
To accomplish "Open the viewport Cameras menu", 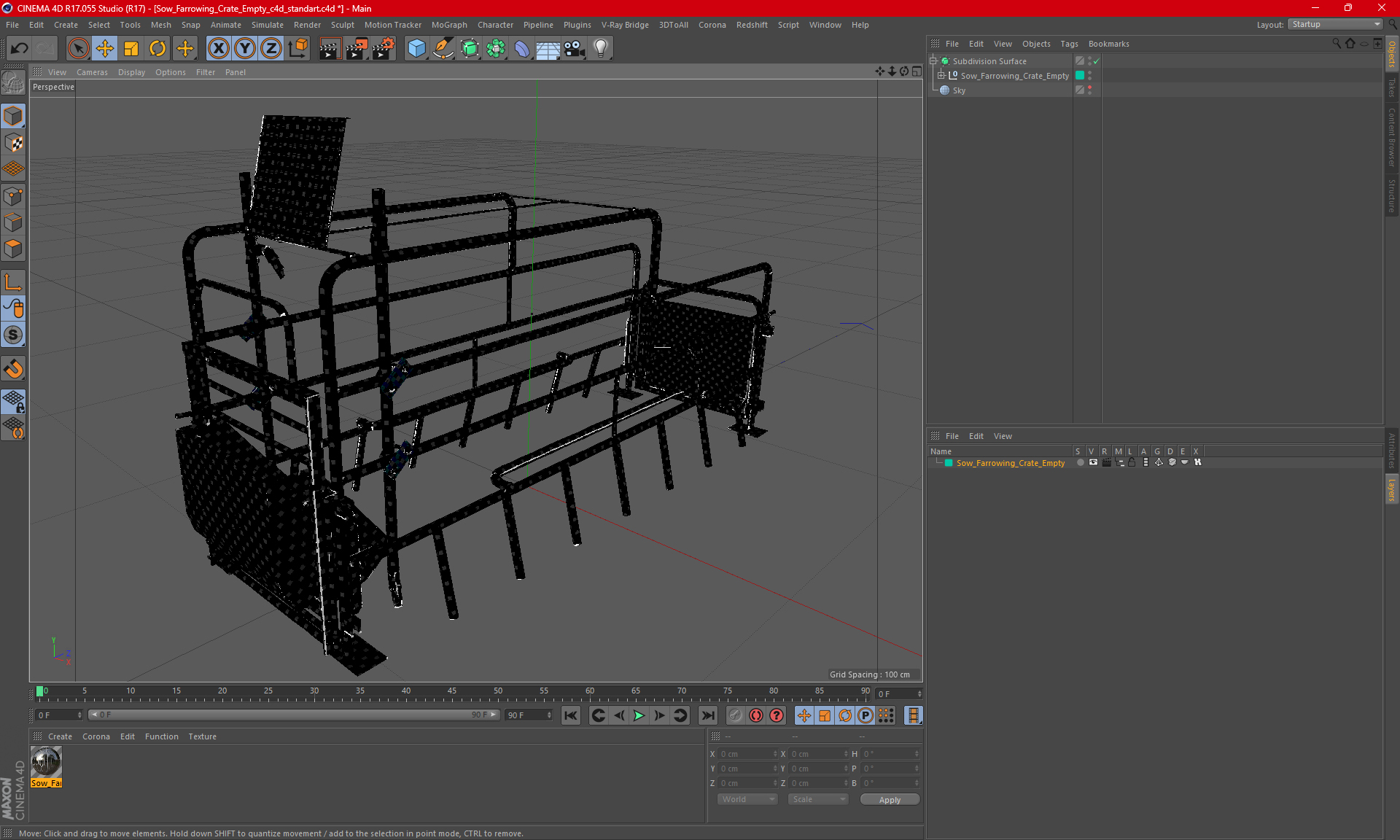I will [x=92, y=72].
